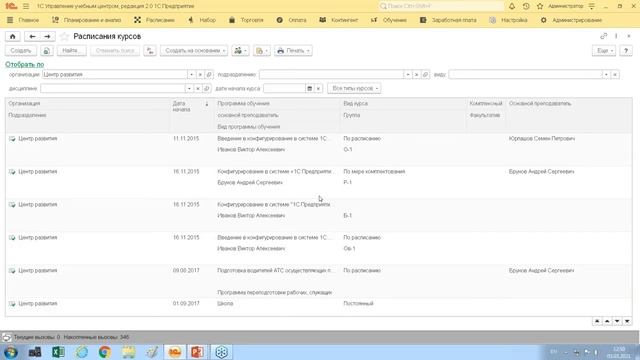Click the hierarchy icon after Отменить поиск

pos(150,51)
